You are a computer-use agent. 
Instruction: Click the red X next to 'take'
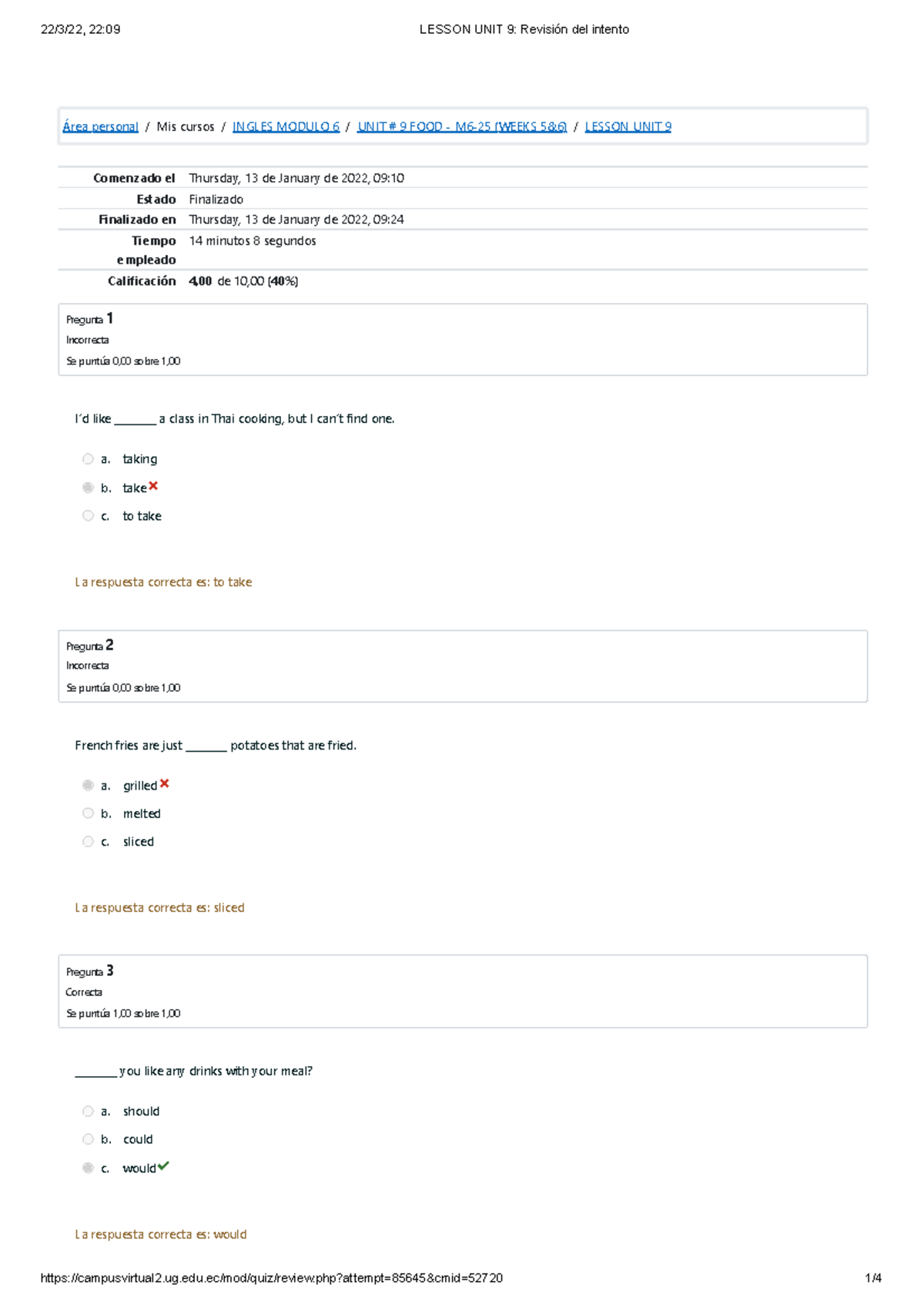(x=153, y=486)
